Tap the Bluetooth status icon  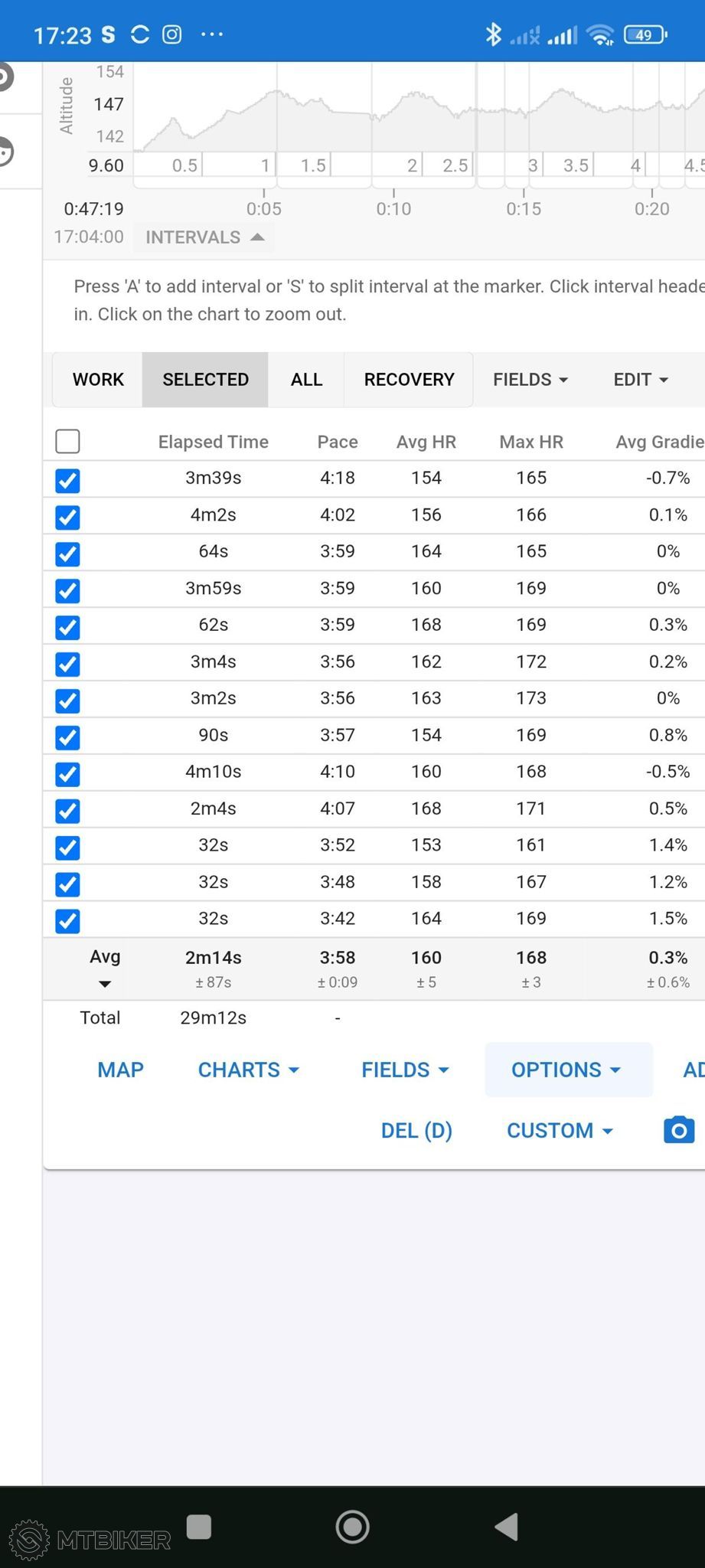(493, 34)
